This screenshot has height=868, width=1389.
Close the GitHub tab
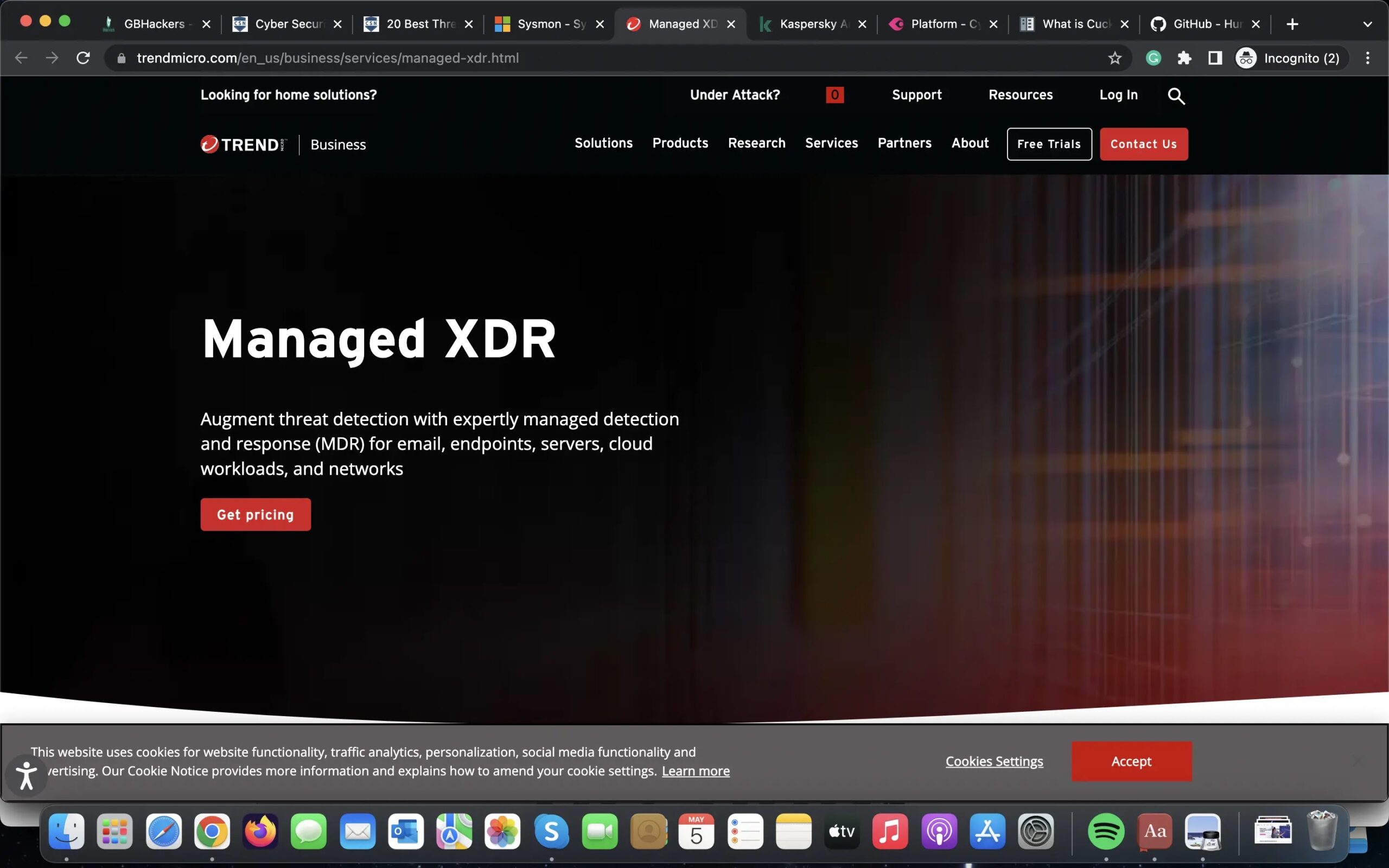click(1256, 24)
